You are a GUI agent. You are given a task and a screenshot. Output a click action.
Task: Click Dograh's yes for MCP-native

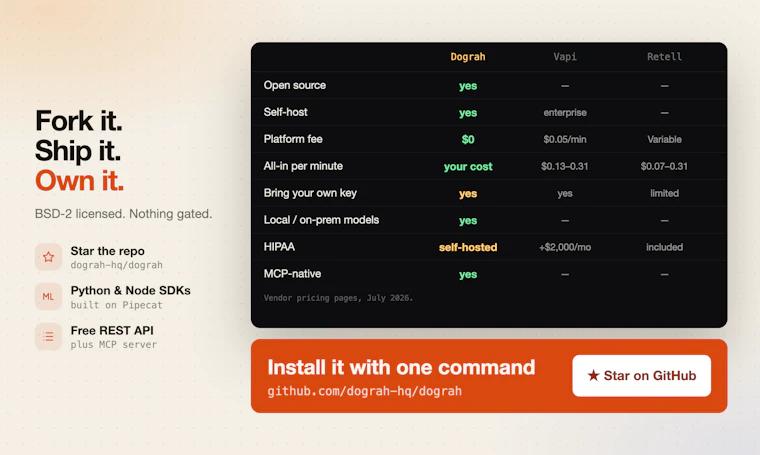[x=468, y=274]
